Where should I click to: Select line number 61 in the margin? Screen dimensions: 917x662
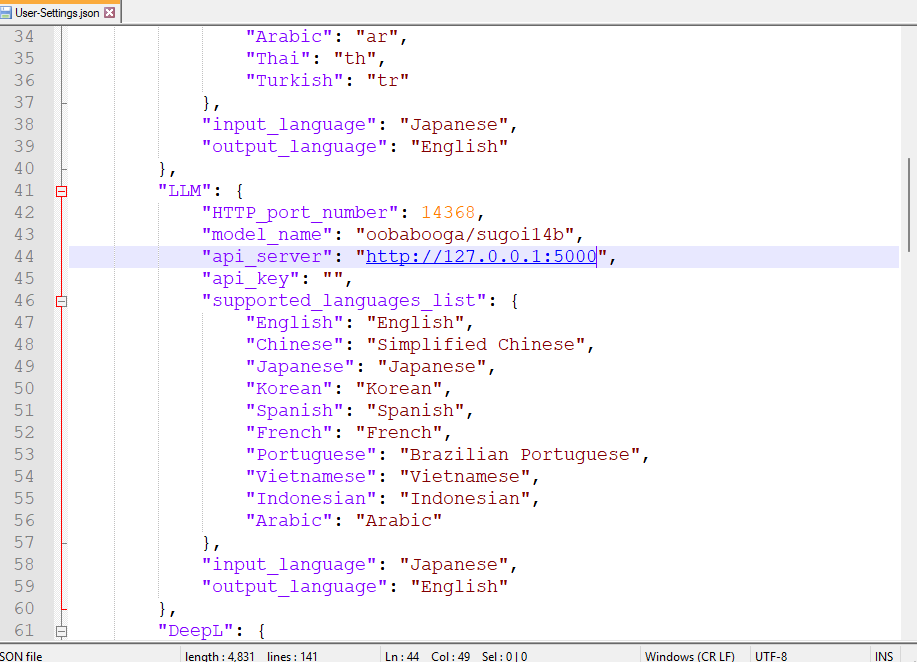[25, 630]
